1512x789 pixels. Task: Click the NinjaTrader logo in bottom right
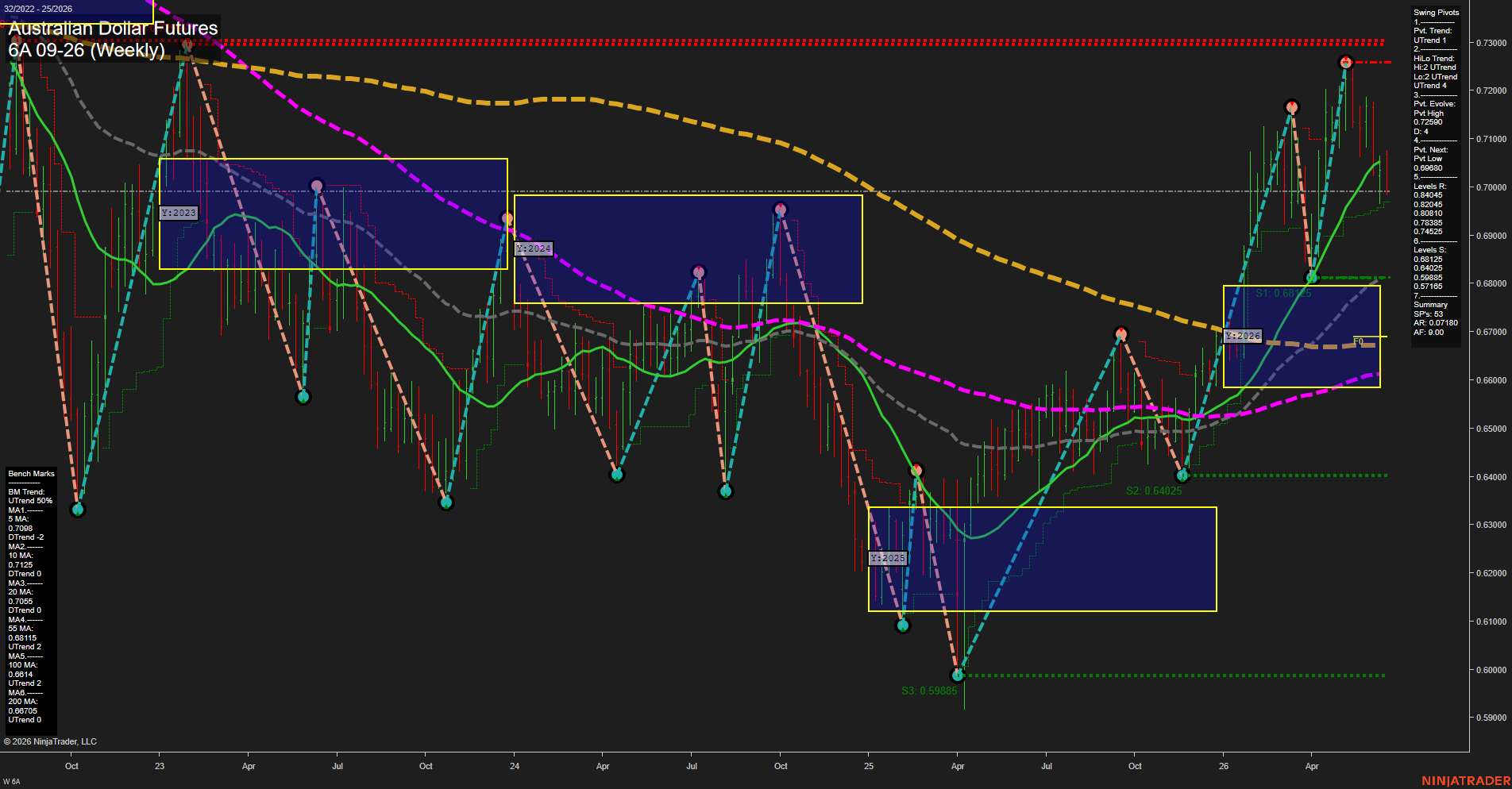click(1466, 781)
